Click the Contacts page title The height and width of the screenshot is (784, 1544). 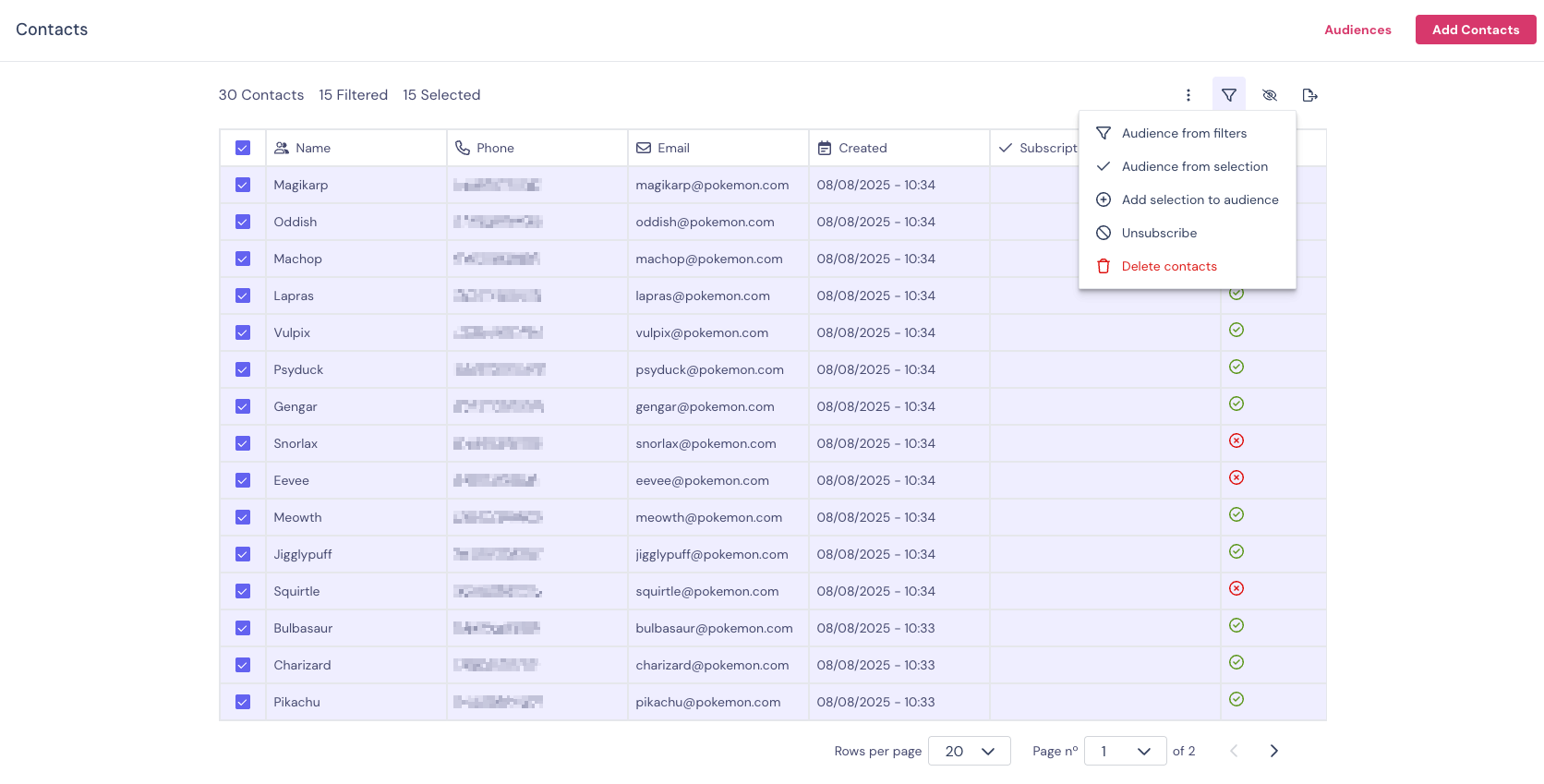point(52,30)
